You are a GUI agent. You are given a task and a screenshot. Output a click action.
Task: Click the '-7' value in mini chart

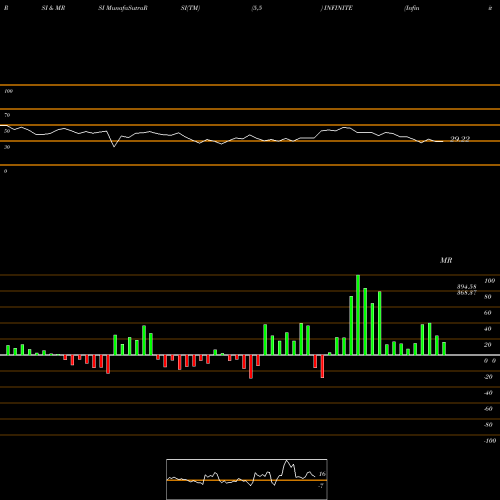pos(321,486)
